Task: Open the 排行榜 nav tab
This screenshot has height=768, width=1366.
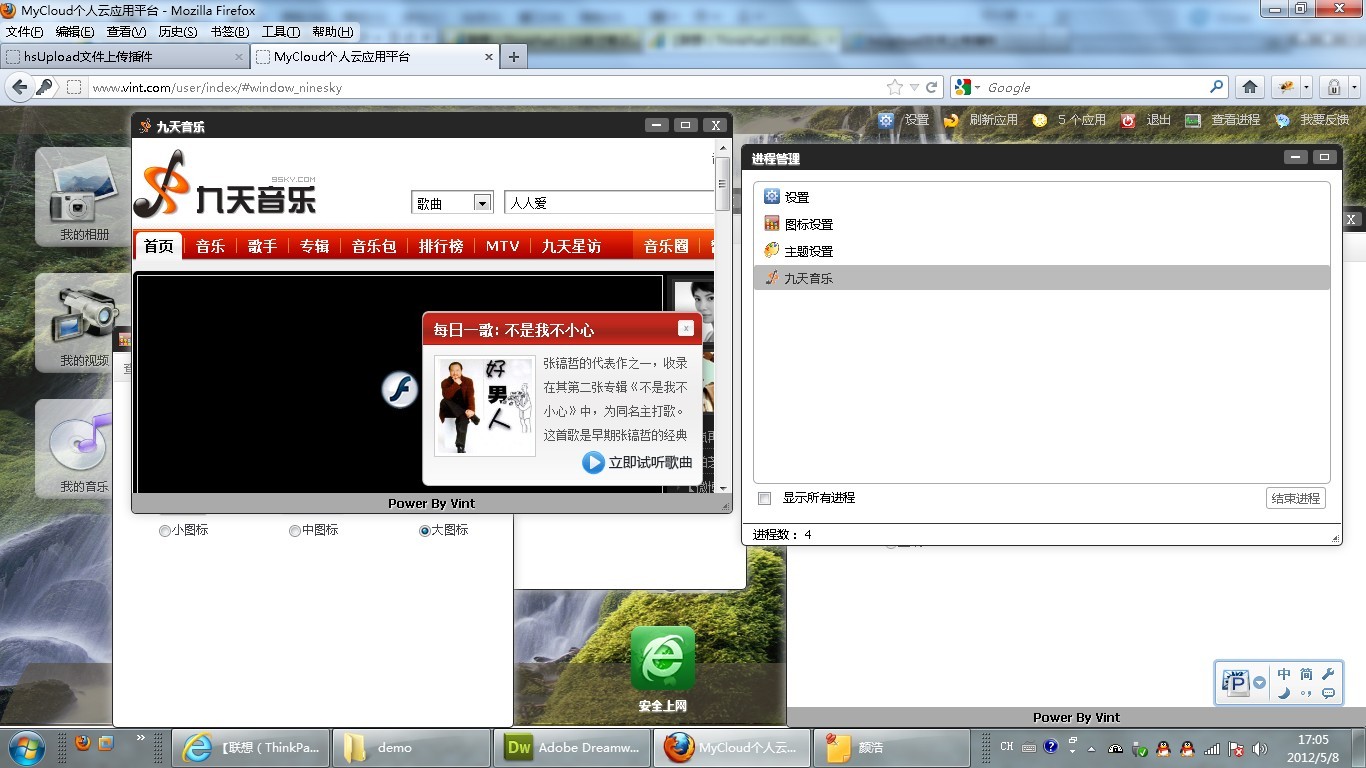Action: [441, 246]
